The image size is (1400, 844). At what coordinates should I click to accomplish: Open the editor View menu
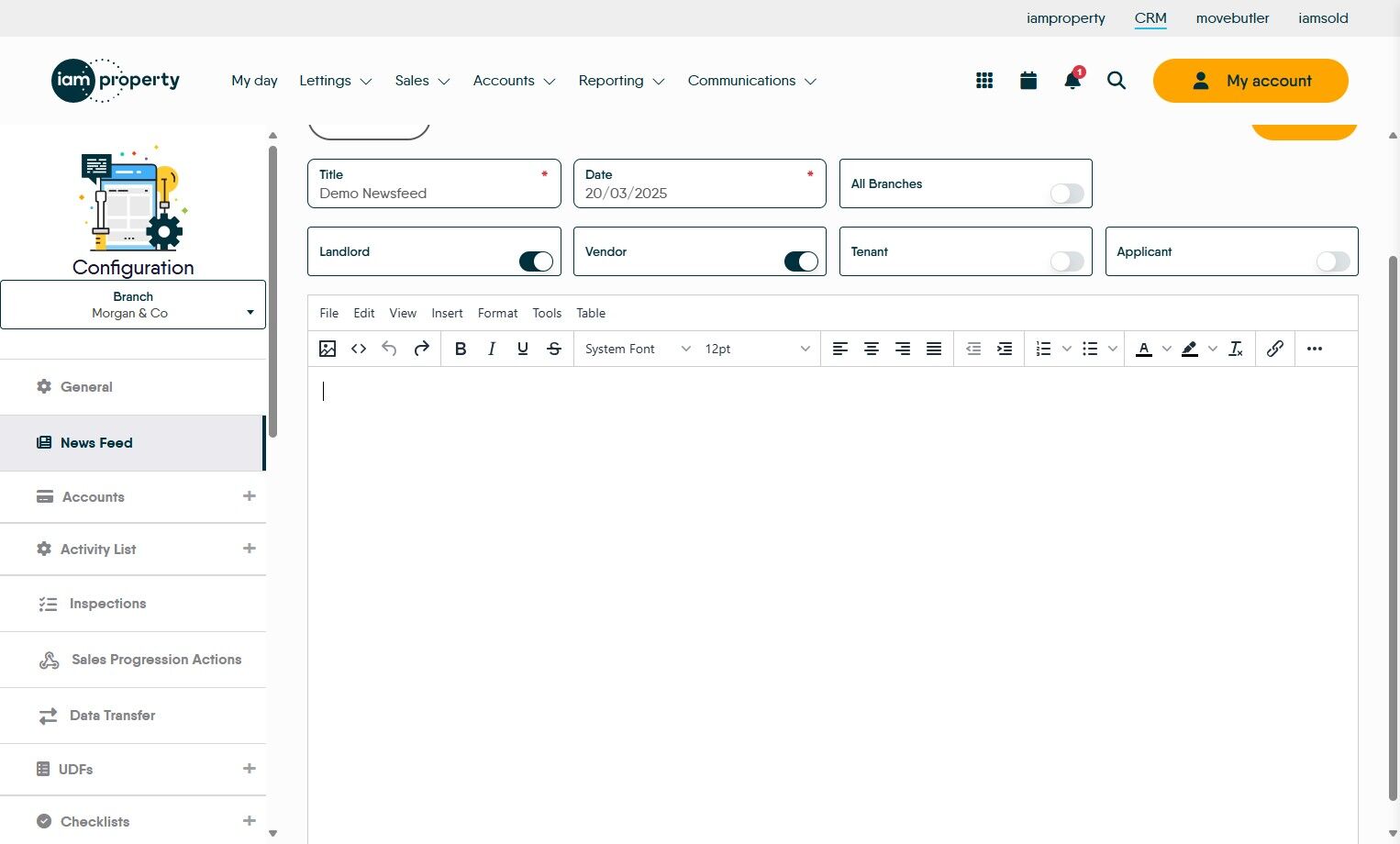(x=403, y=313)
